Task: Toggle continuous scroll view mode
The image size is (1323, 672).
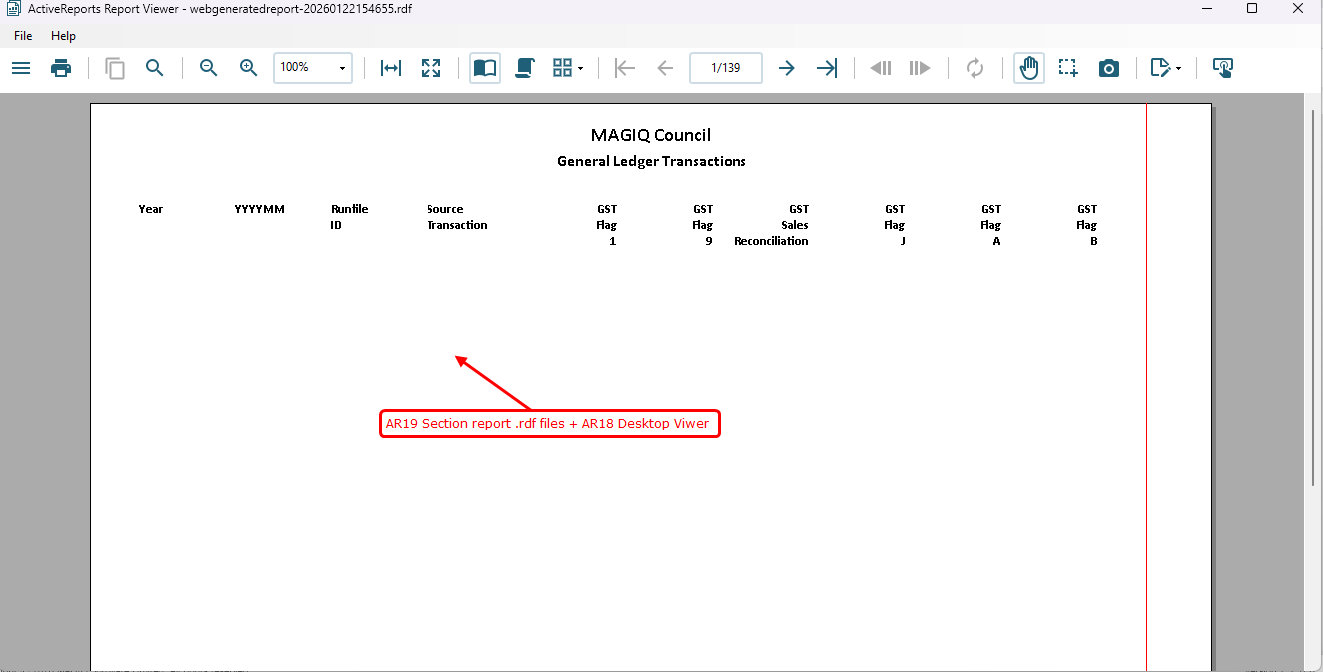Action: [523, 68]
